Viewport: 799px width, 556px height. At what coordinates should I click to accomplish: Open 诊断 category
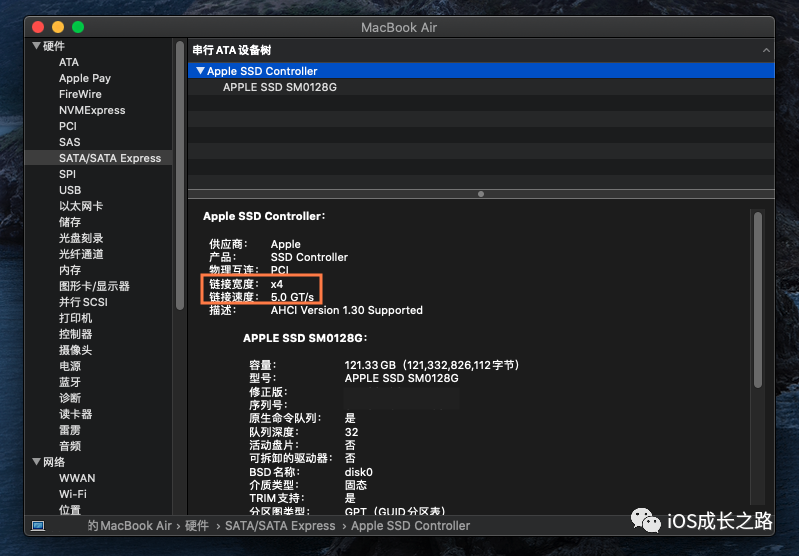tap(70, 398)
